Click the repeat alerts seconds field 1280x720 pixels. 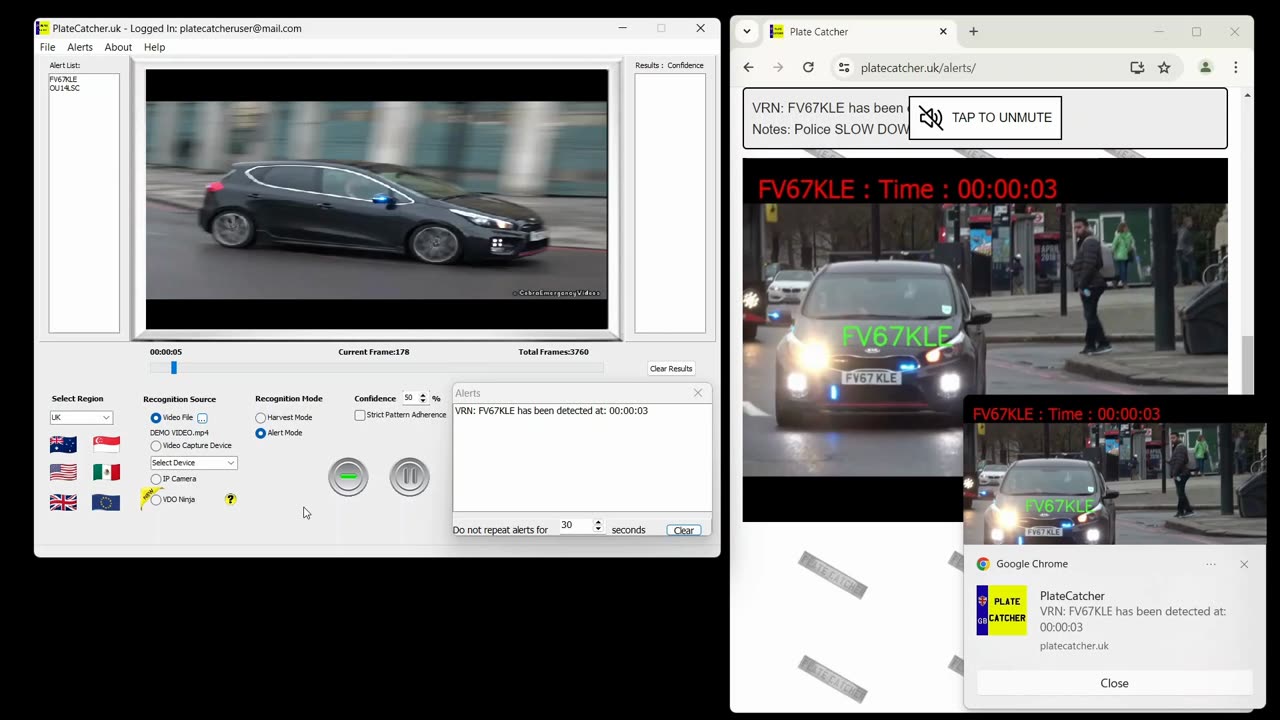[x=575, y=525]
